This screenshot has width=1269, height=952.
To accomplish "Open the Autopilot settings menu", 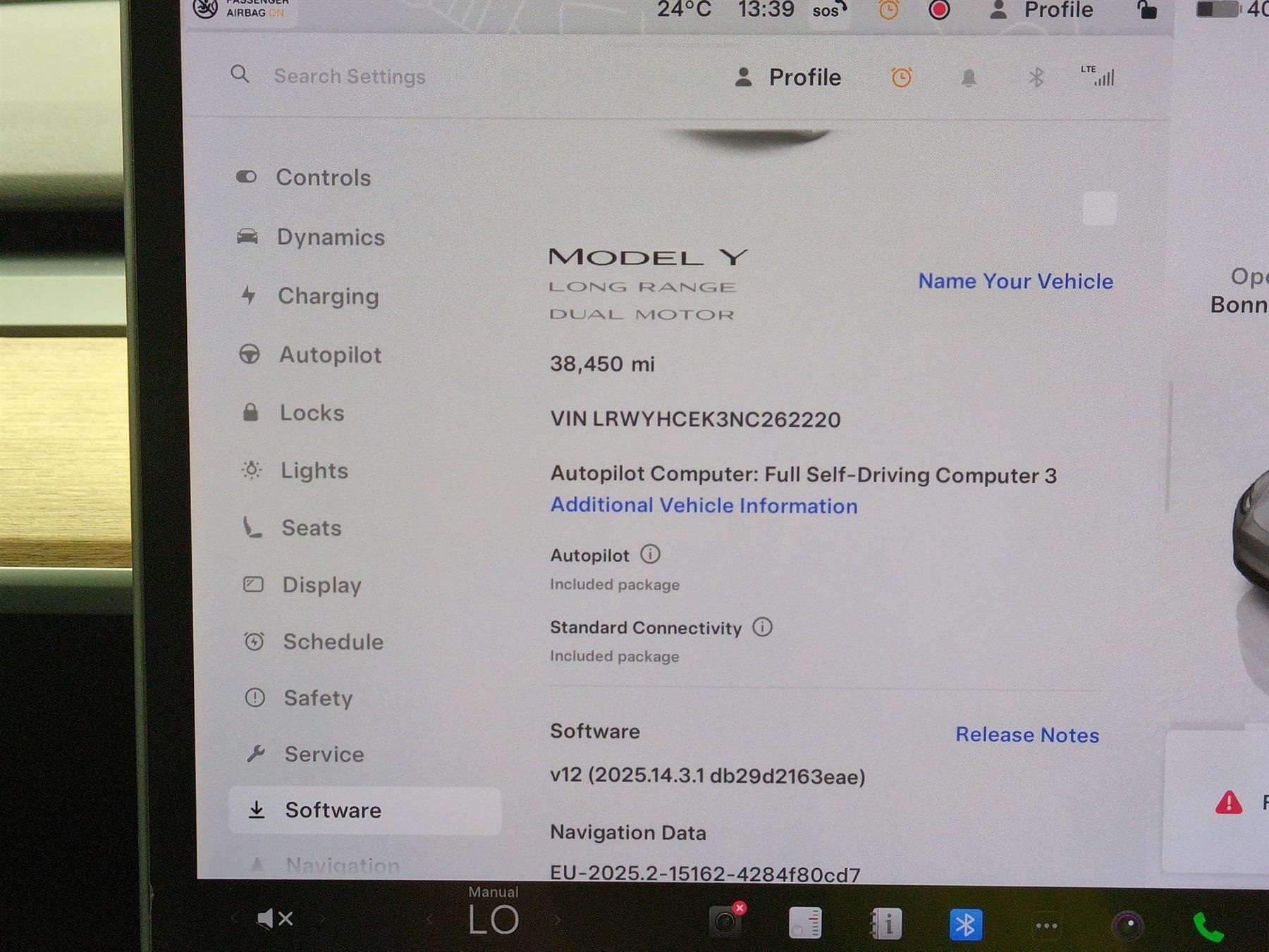I will [329, 354].
